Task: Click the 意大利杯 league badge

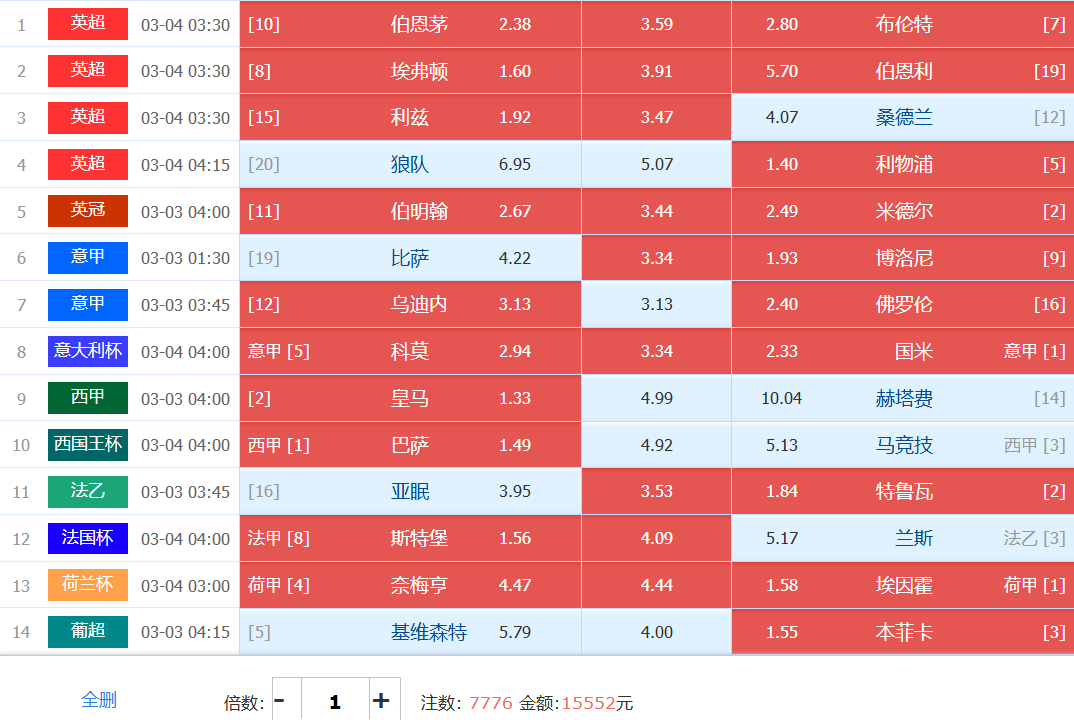Action: click(88, 351)
